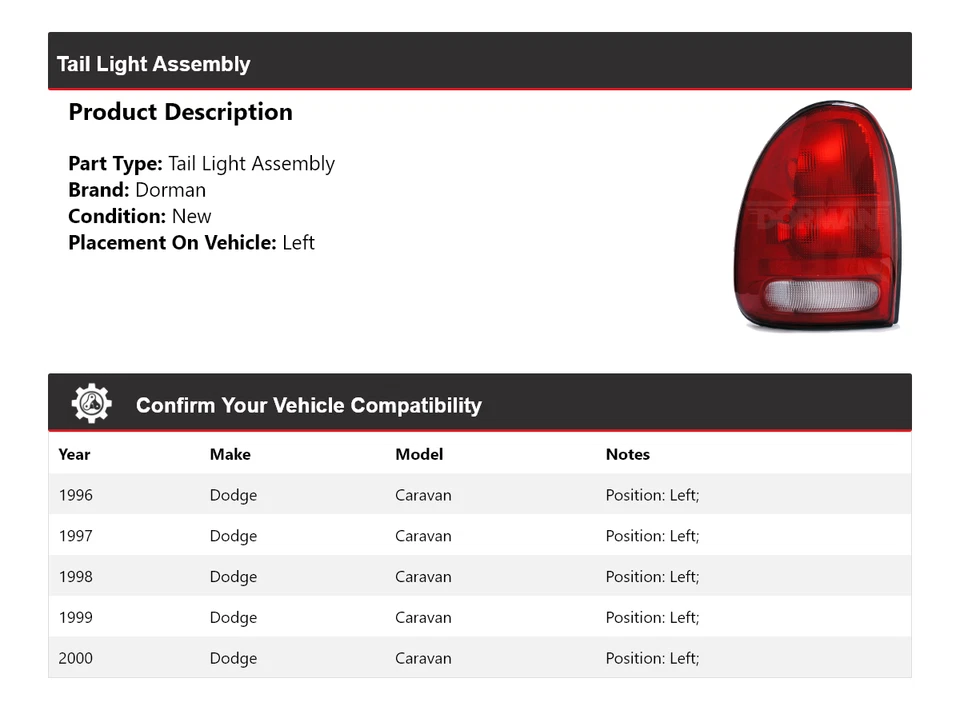Click the gear compatibility icon
Viewport: 960px width, 710px height.
[91, 404]
